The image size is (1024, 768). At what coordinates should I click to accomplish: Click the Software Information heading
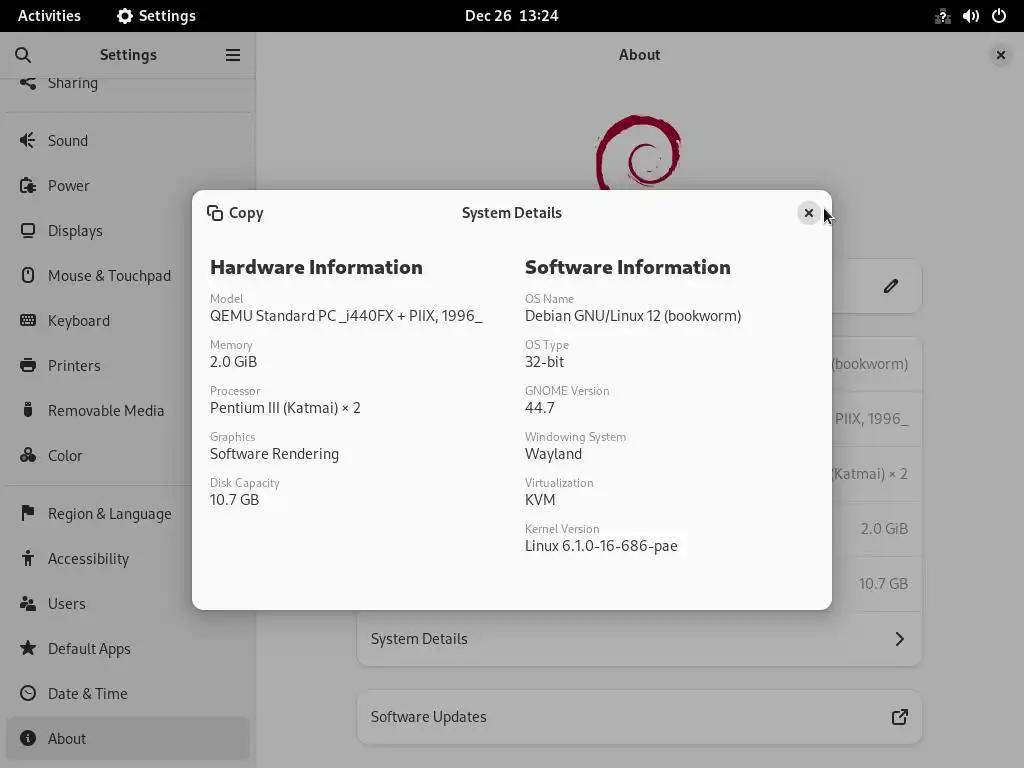click(628, 267)
